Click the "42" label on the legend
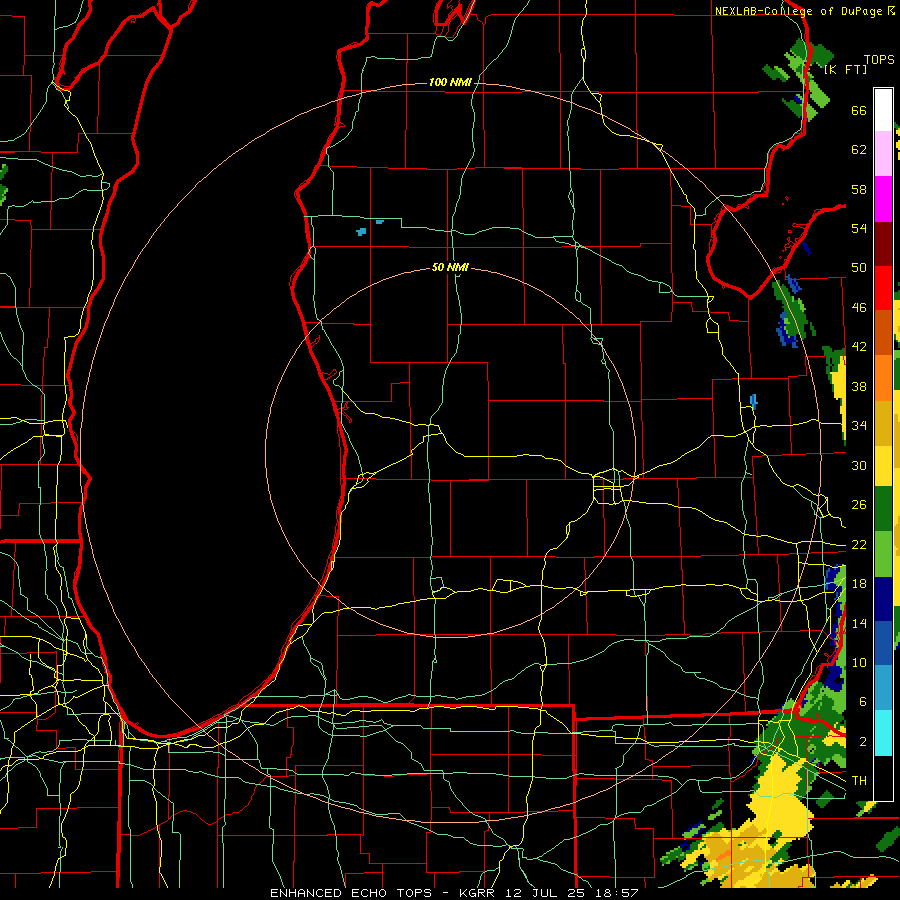Viewport: 900px width, 900px height. click(859, 347)
